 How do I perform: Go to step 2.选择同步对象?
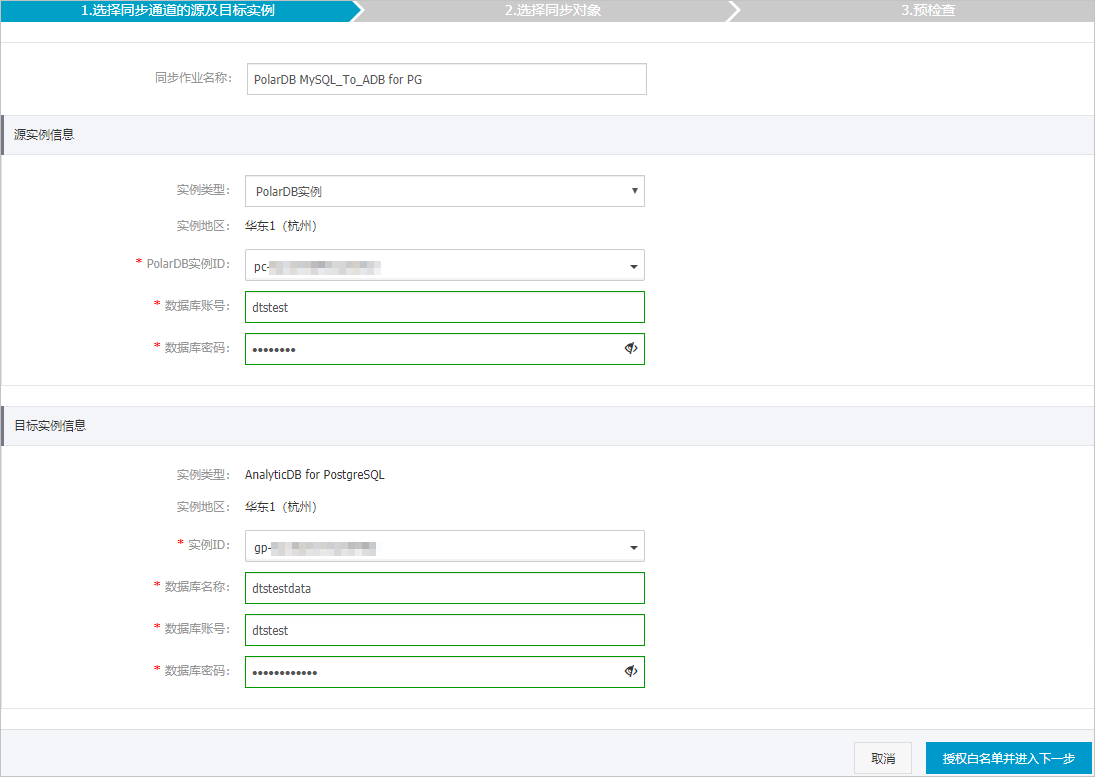(x=553, y=10)
